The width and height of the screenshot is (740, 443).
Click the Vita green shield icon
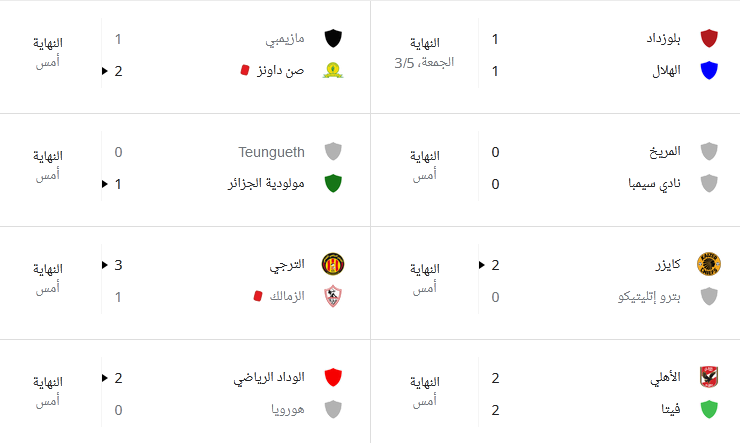click(x=709, y=410)
